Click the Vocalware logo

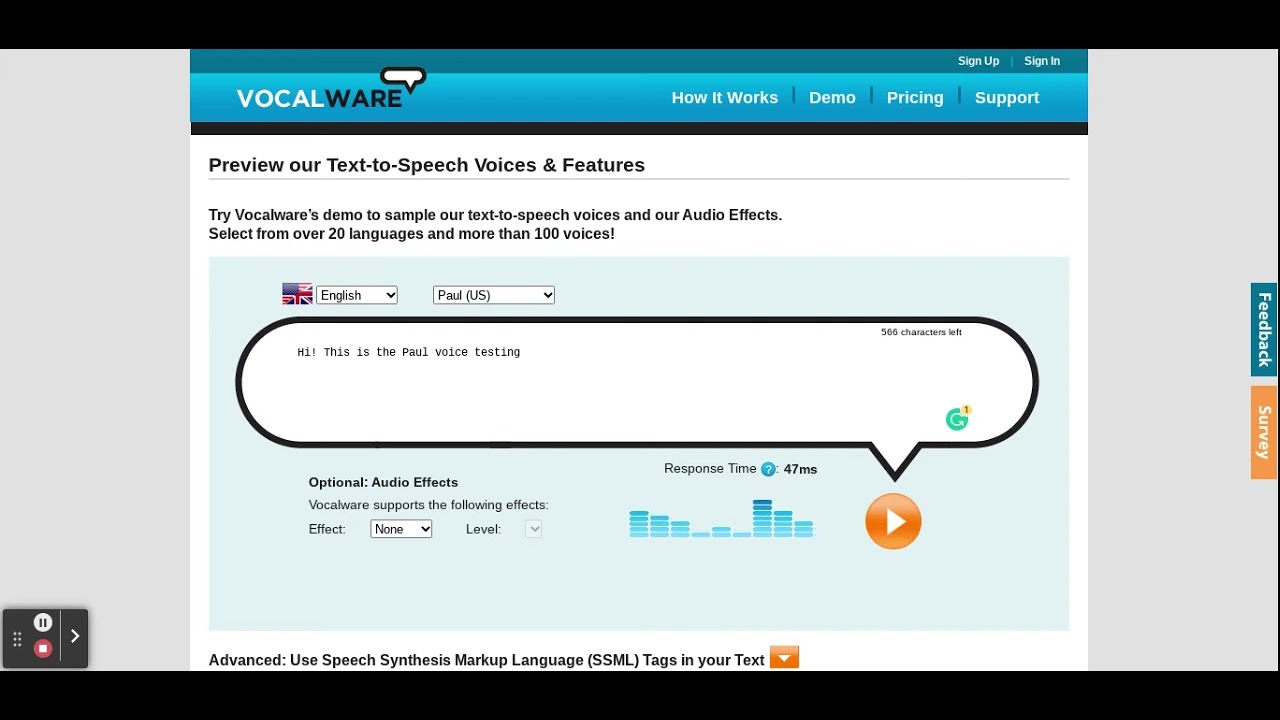(331, 89)
